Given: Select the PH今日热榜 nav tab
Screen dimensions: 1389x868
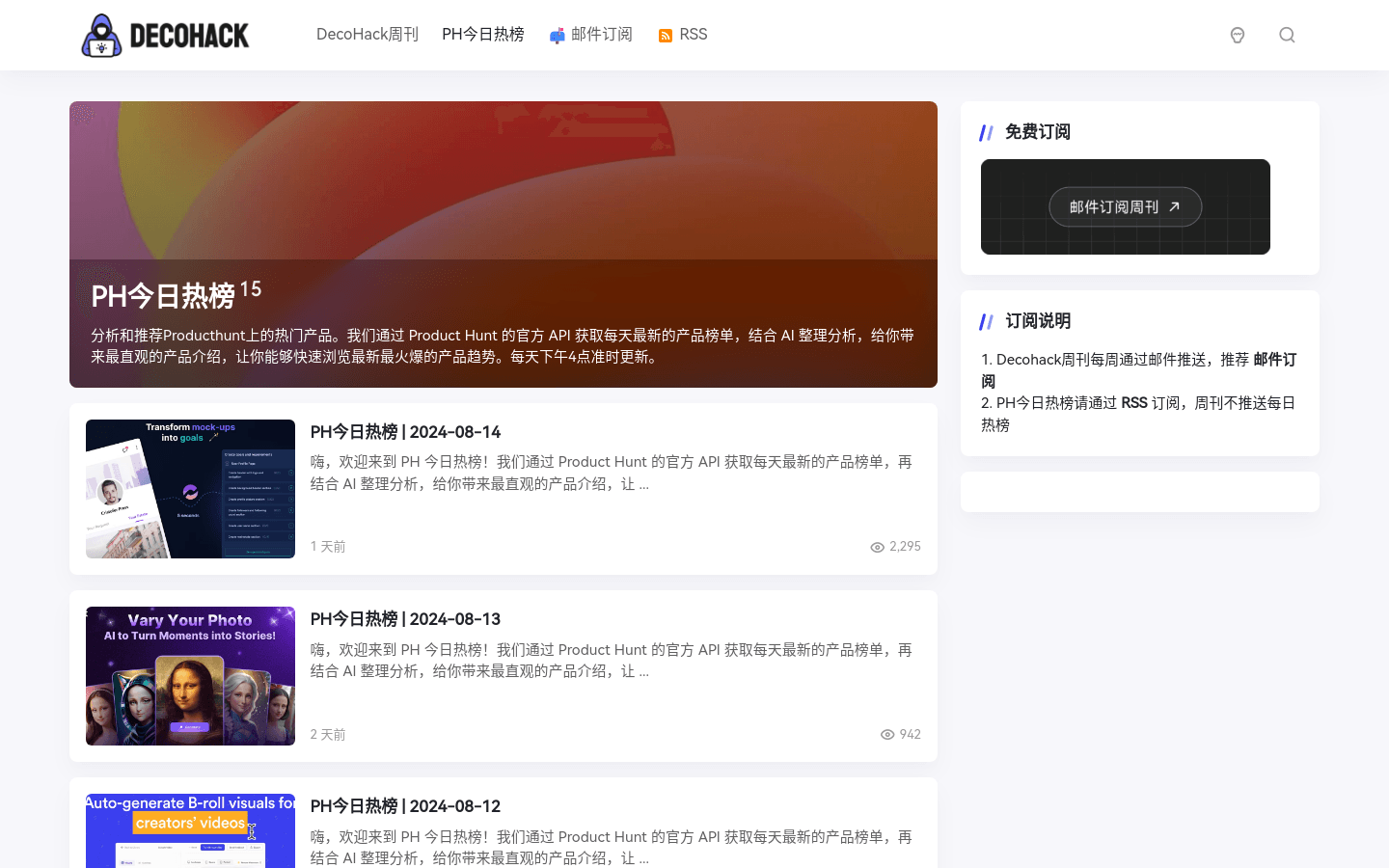Looking at the screenshot, I should click(482, 35).
